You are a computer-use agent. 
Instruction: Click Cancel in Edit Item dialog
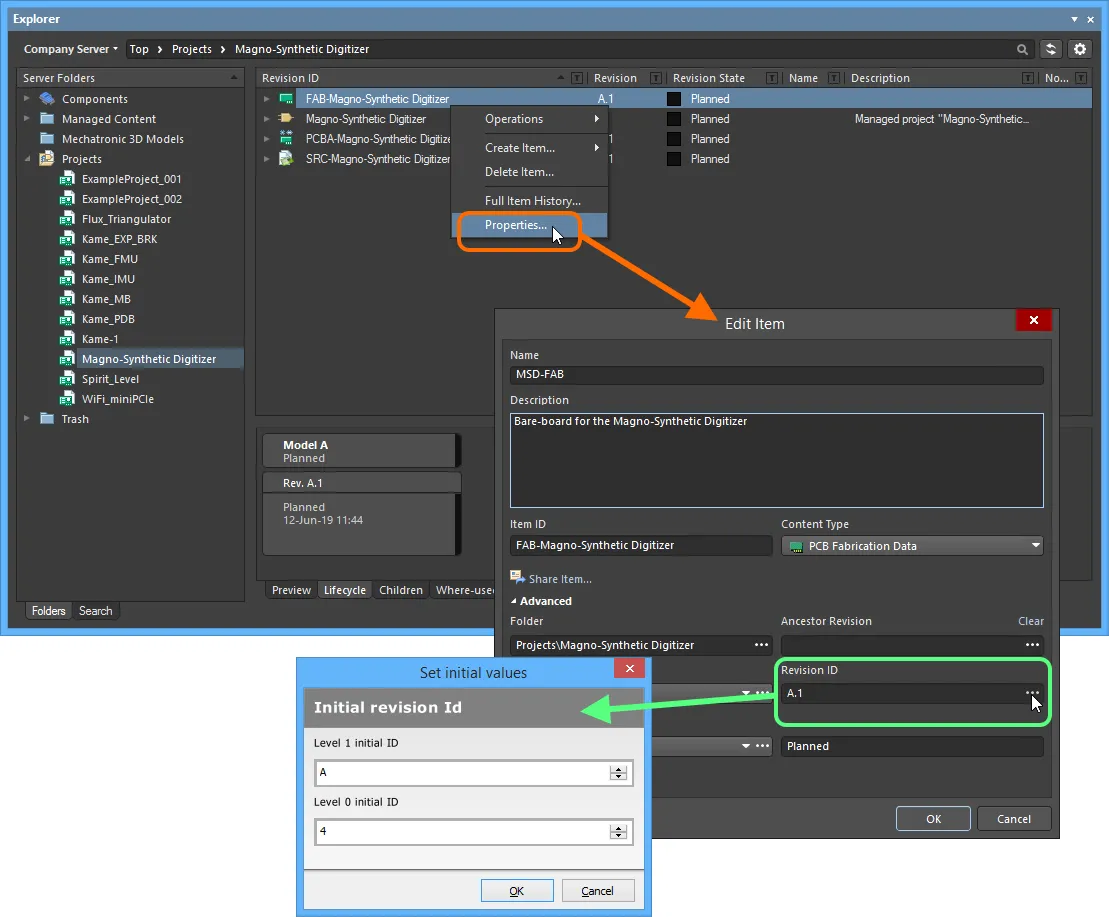coord(1013,819)
